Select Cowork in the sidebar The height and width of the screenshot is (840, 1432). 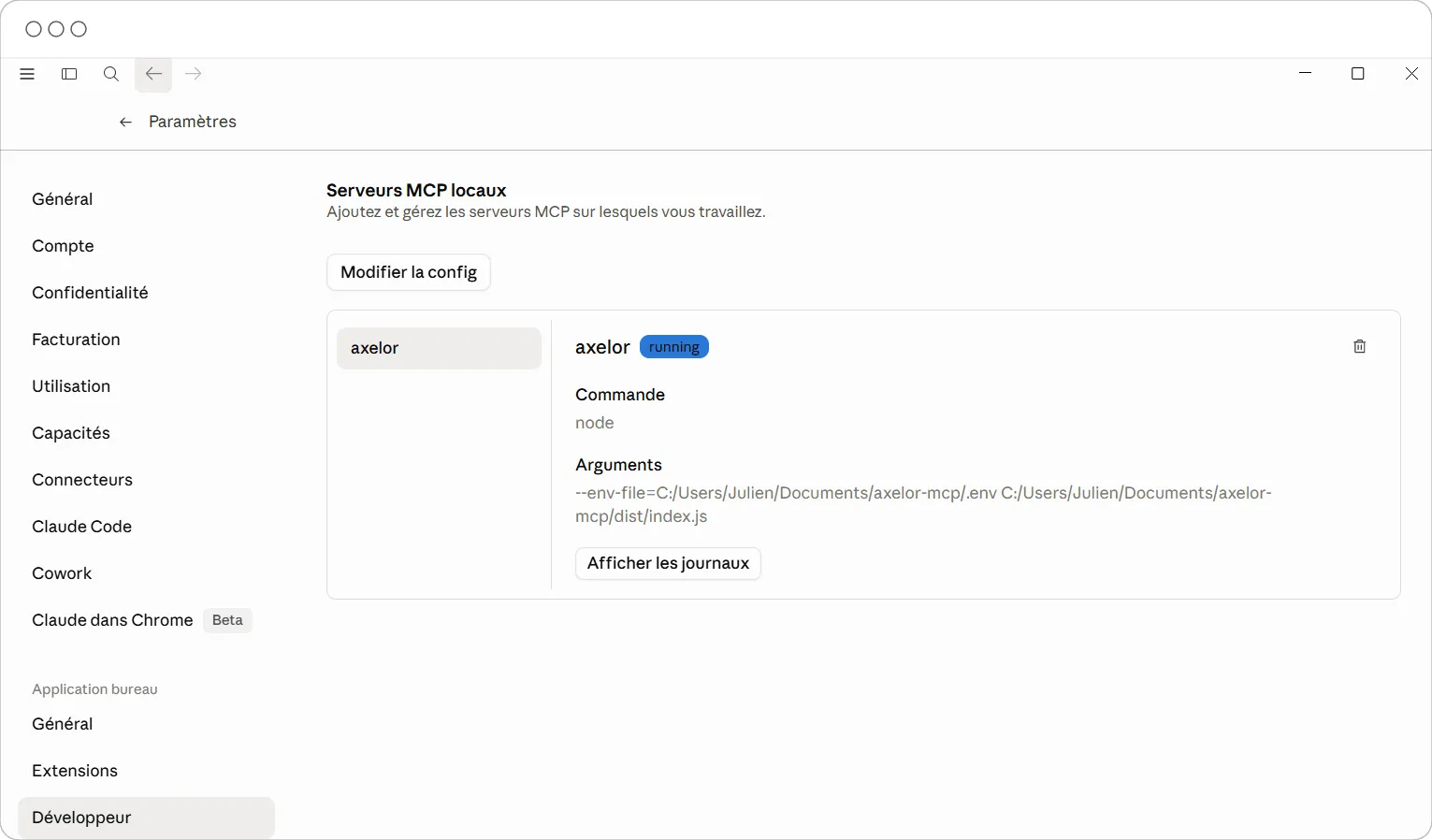click(x=62, y=573)
